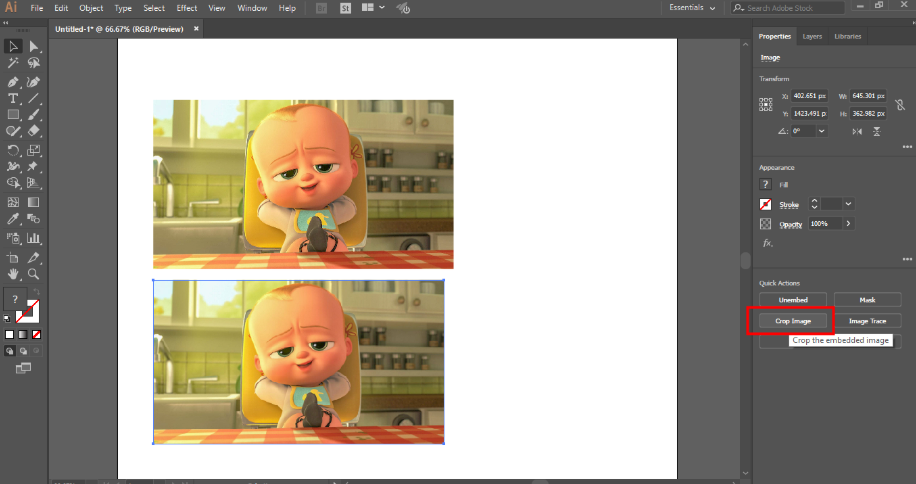Image resolution: width=916 pixels, height=484 pixels.
Task: Flip image along vertical axis
Action: point(877,131)
